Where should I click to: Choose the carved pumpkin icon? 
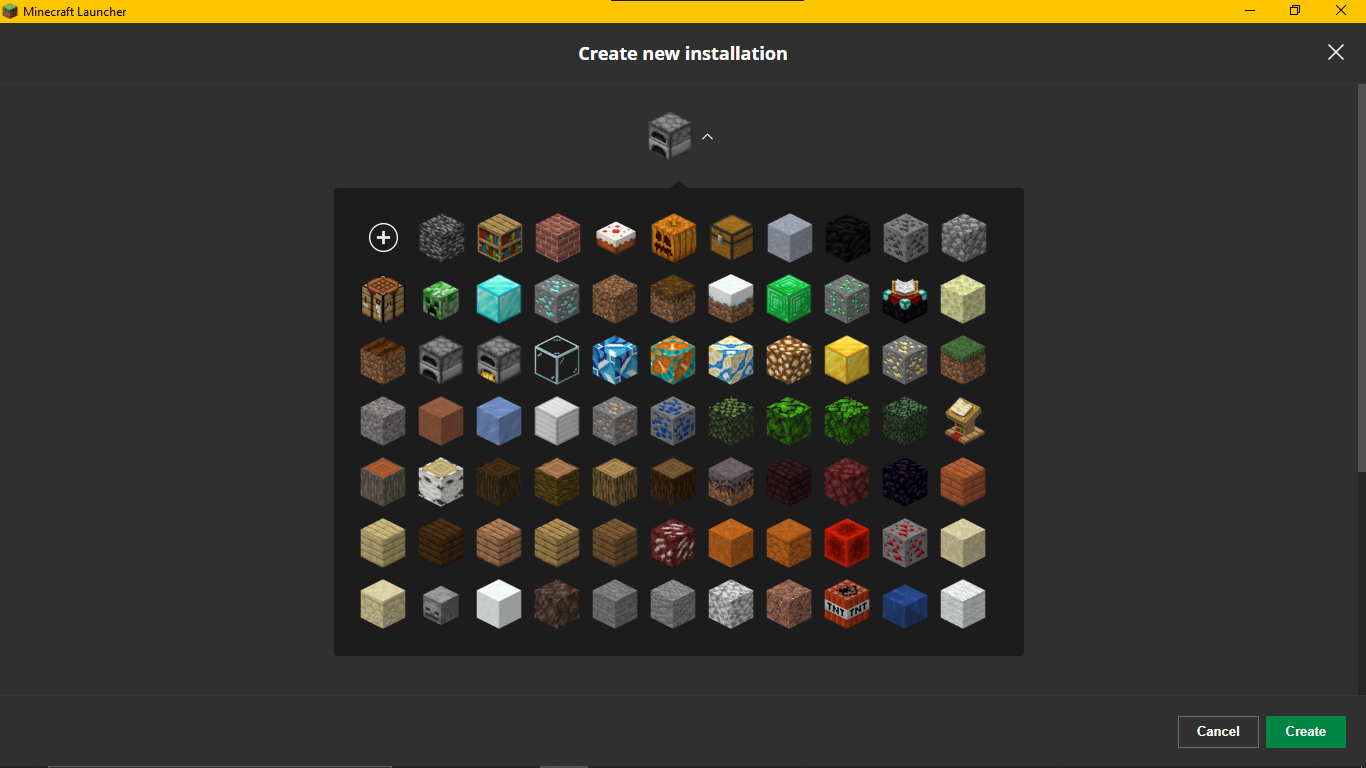[x=673, y=238]
